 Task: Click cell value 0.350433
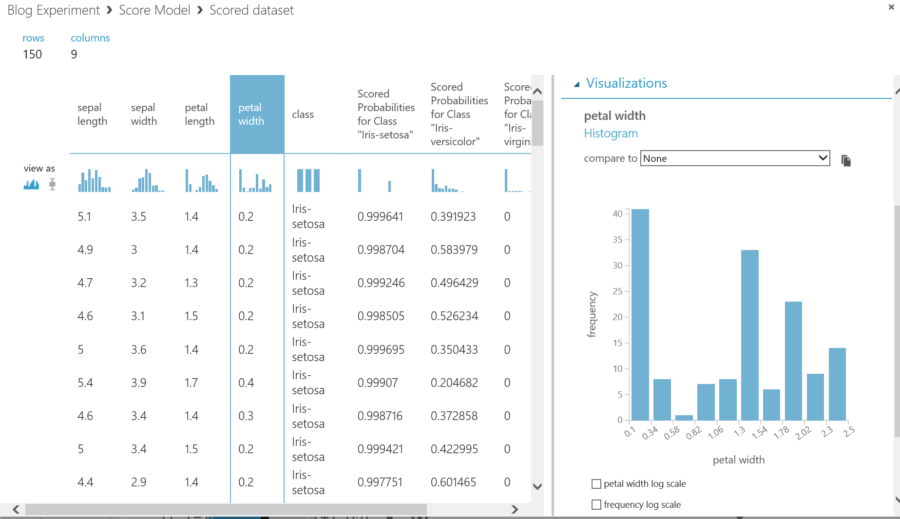(454, 350)
